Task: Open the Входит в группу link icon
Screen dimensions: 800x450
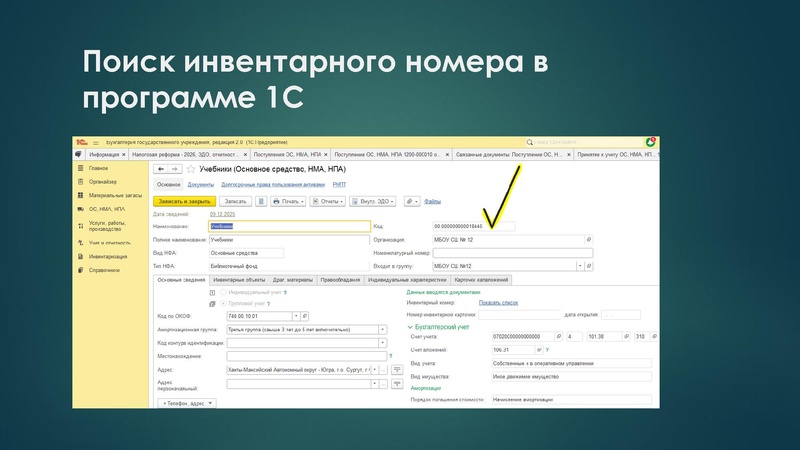Action: click(x=589, y=266)
